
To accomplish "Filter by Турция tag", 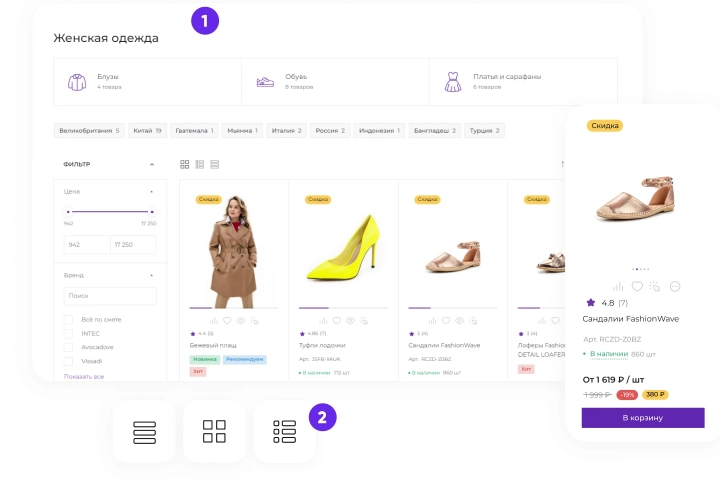I will point(484,130).
